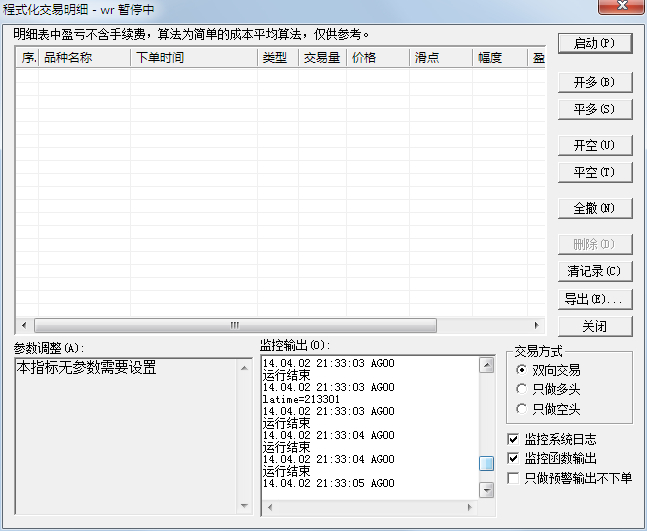
Task: Close the window with the red X
Action: coord(621,6)
